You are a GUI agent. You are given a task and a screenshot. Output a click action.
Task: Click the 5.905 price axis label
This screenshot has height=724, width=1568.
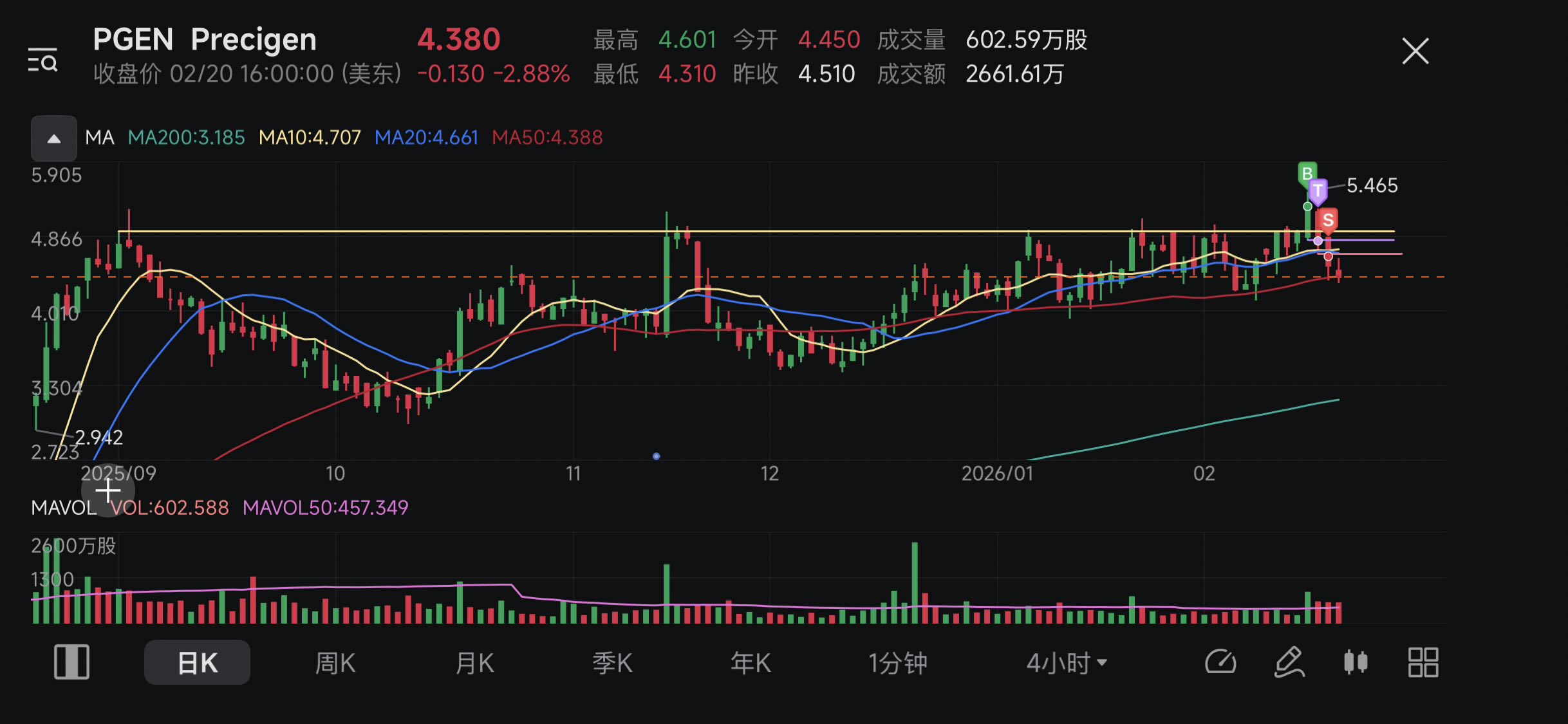(x=57, y=175)
